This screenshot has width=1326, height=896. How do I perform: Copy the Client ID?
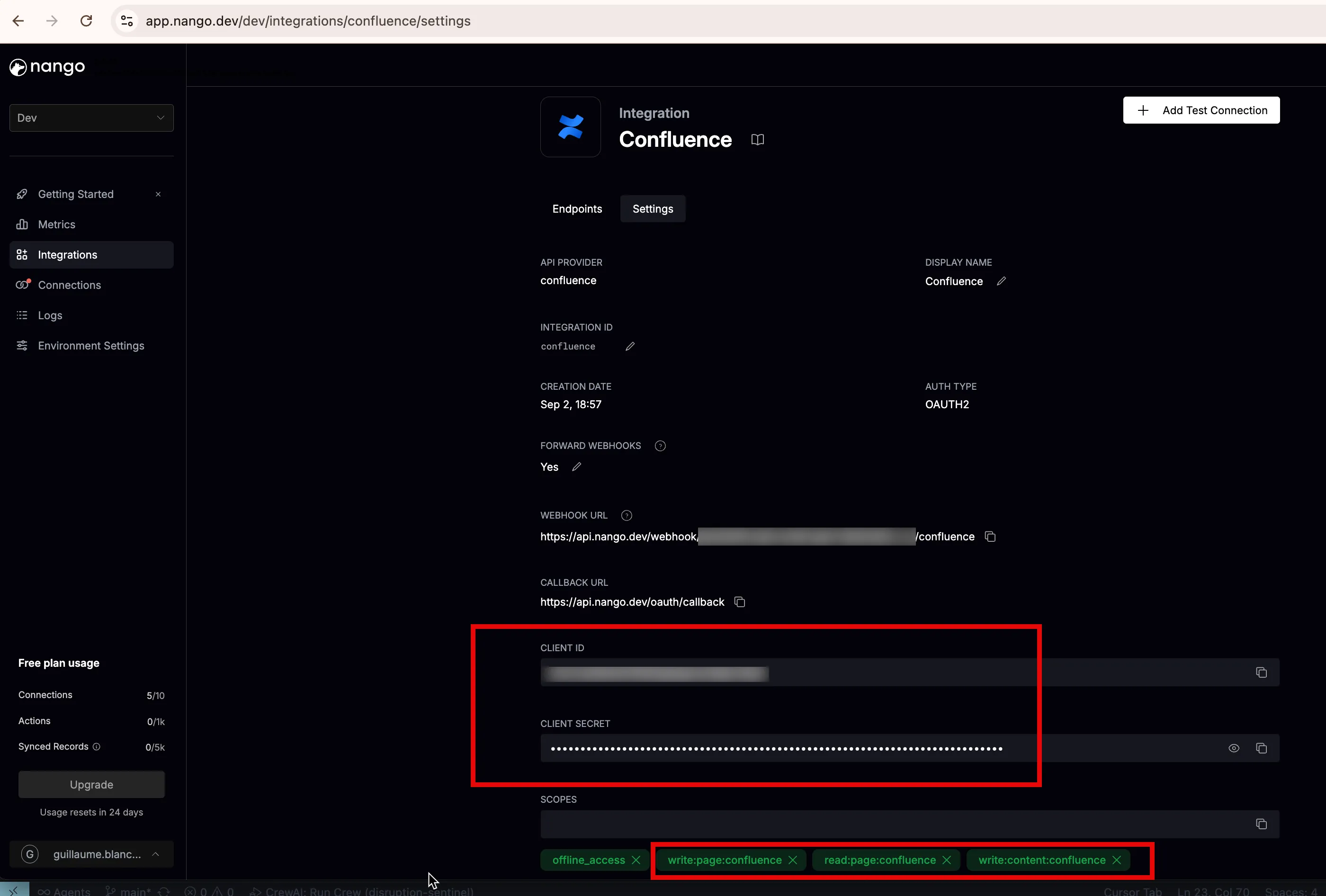1261,672
